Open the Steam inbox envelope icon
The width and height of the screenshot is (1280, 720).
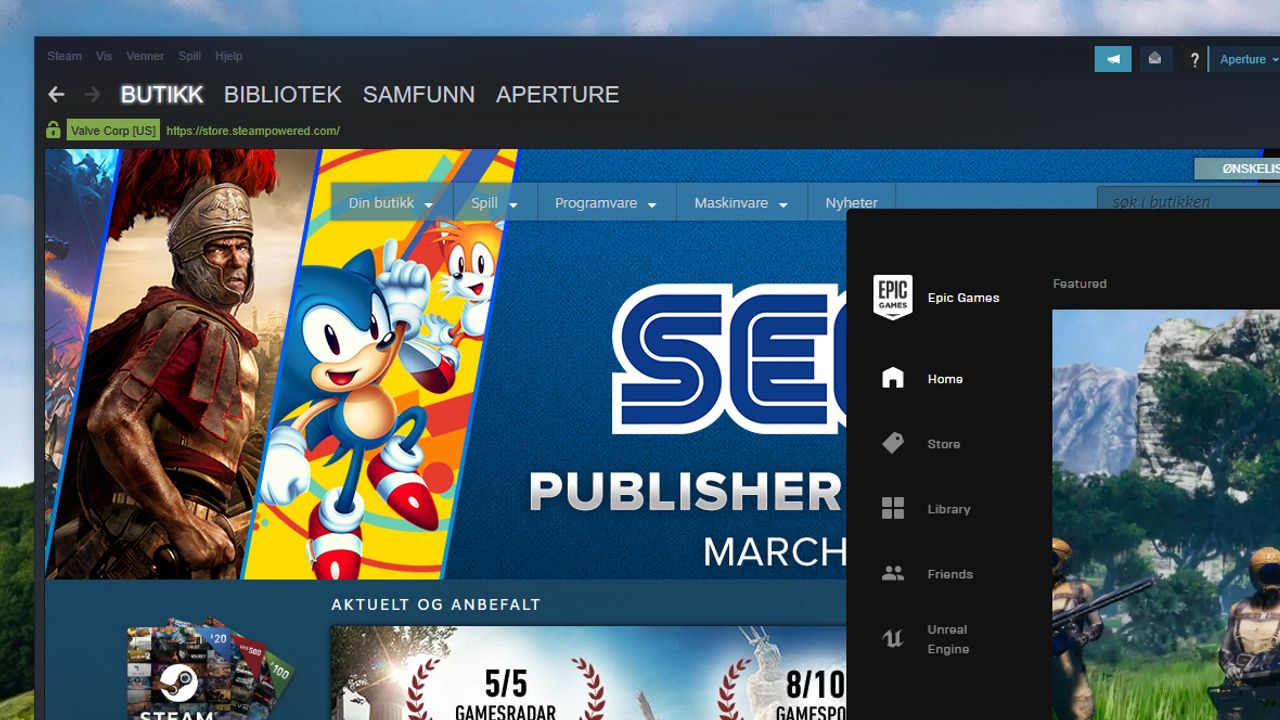click(x=1155, y=59)
